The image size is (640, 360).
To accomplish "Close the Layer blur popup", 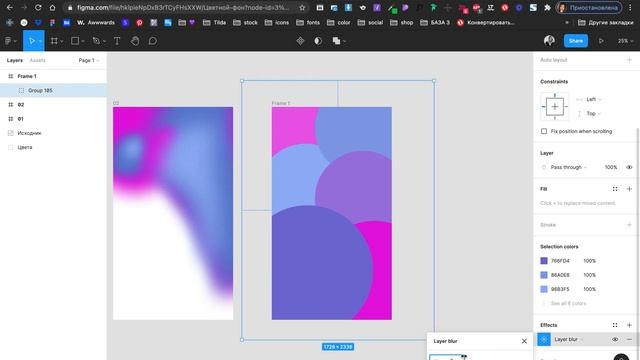I will pos(524,341).
